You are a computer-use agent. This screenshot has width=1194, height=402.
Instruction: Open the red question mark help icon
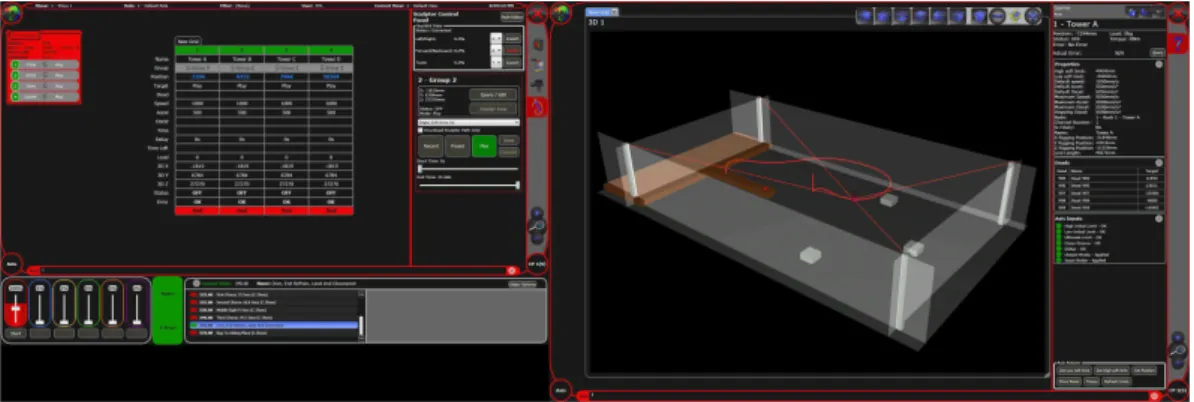(1177, 43)
